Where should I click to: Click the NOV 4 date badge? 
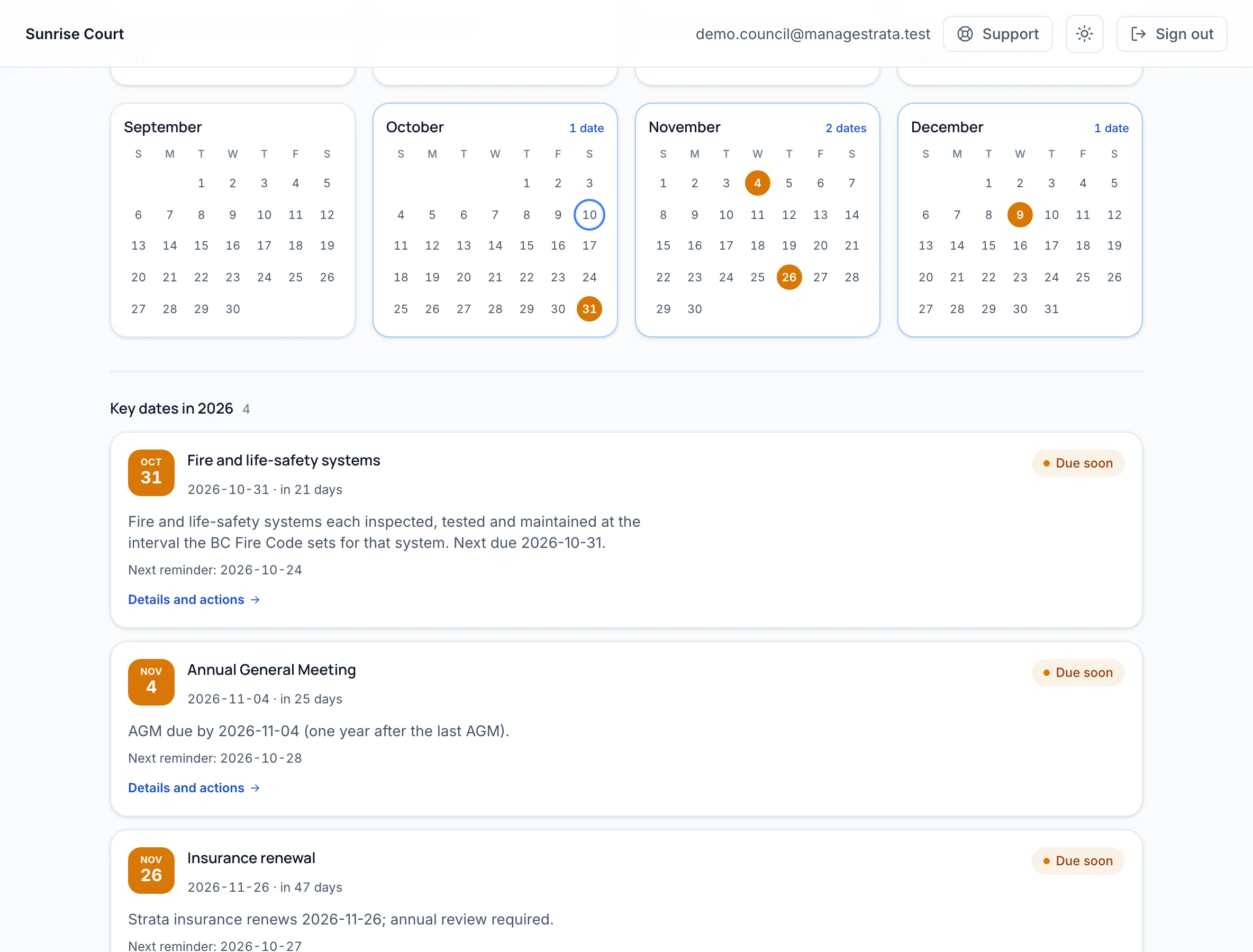pos(151,682)
